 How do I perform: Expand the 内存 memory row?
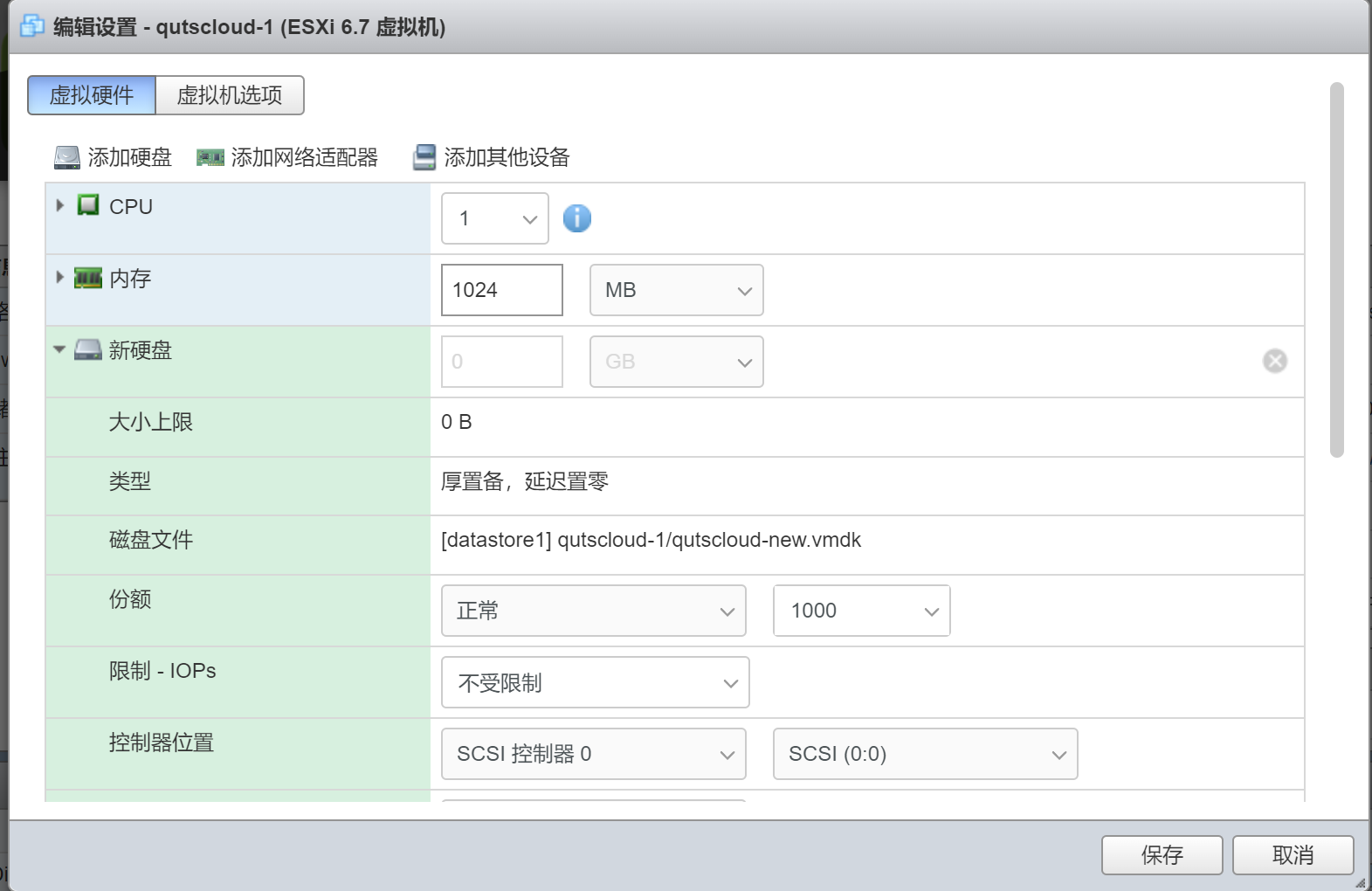click(x=59, y=277)
